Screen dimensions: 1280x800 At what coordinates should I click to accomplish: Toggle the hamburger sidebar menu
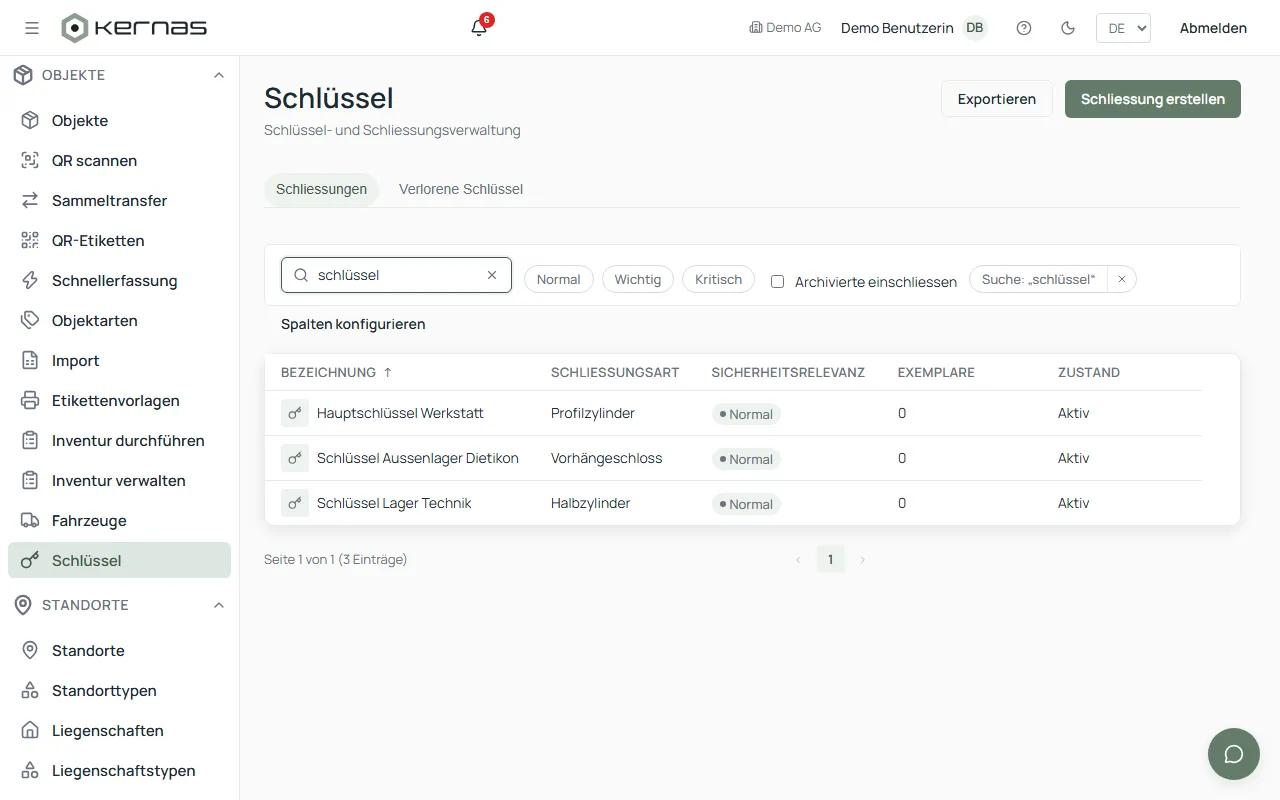pyautogui.click(x=32, y=28)
